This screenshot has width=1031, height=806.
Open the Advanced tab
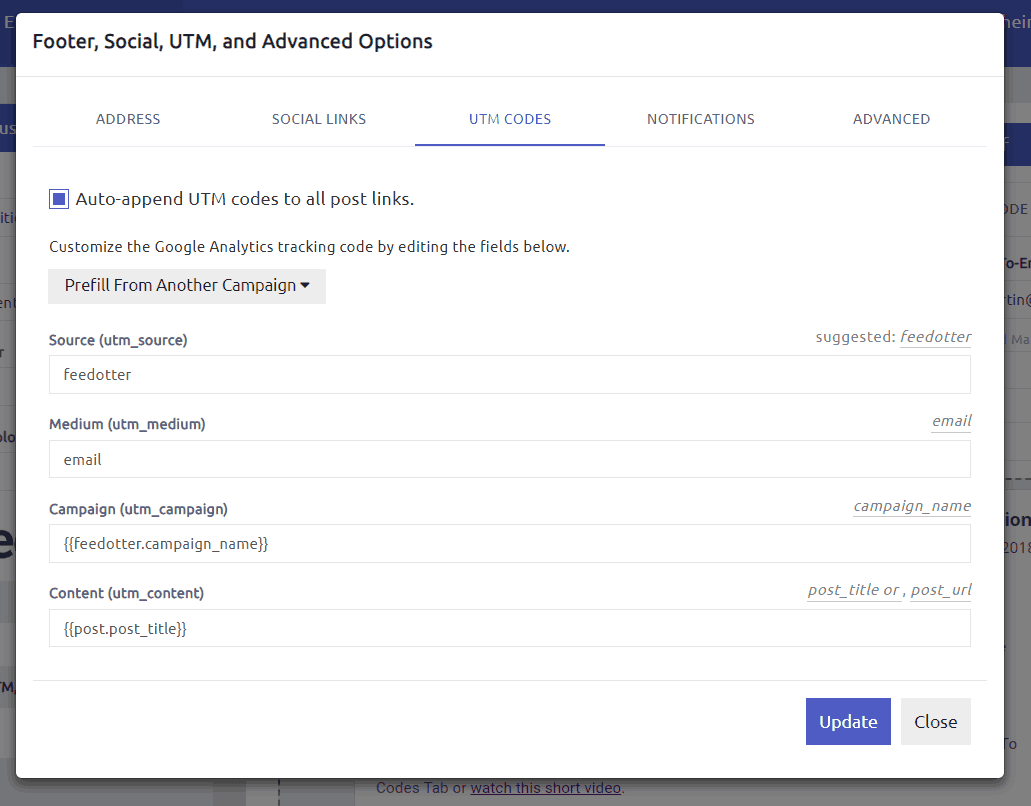click(x=891, y=119)
